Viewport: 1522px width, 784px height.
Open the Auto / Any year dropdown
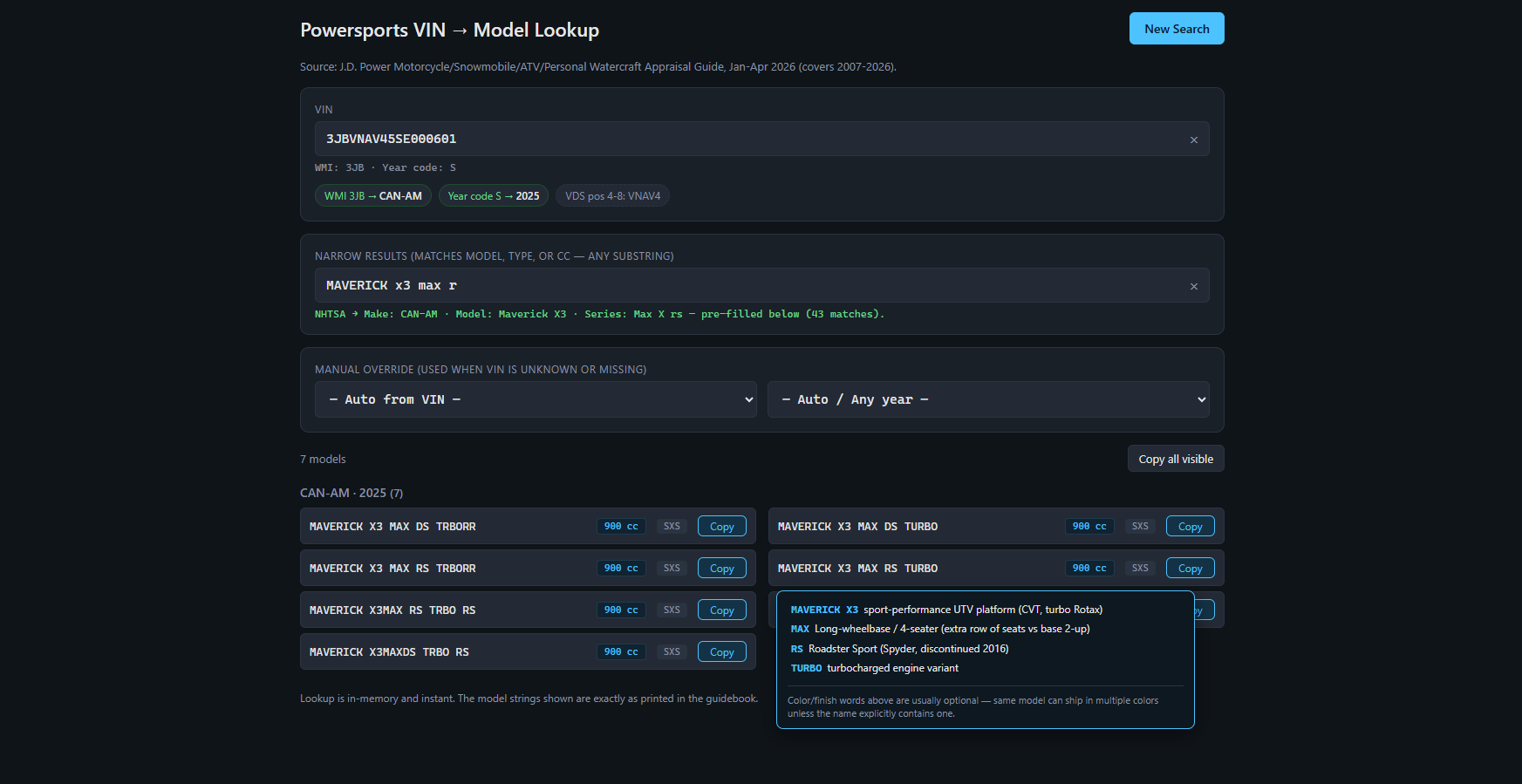point(988,399)
